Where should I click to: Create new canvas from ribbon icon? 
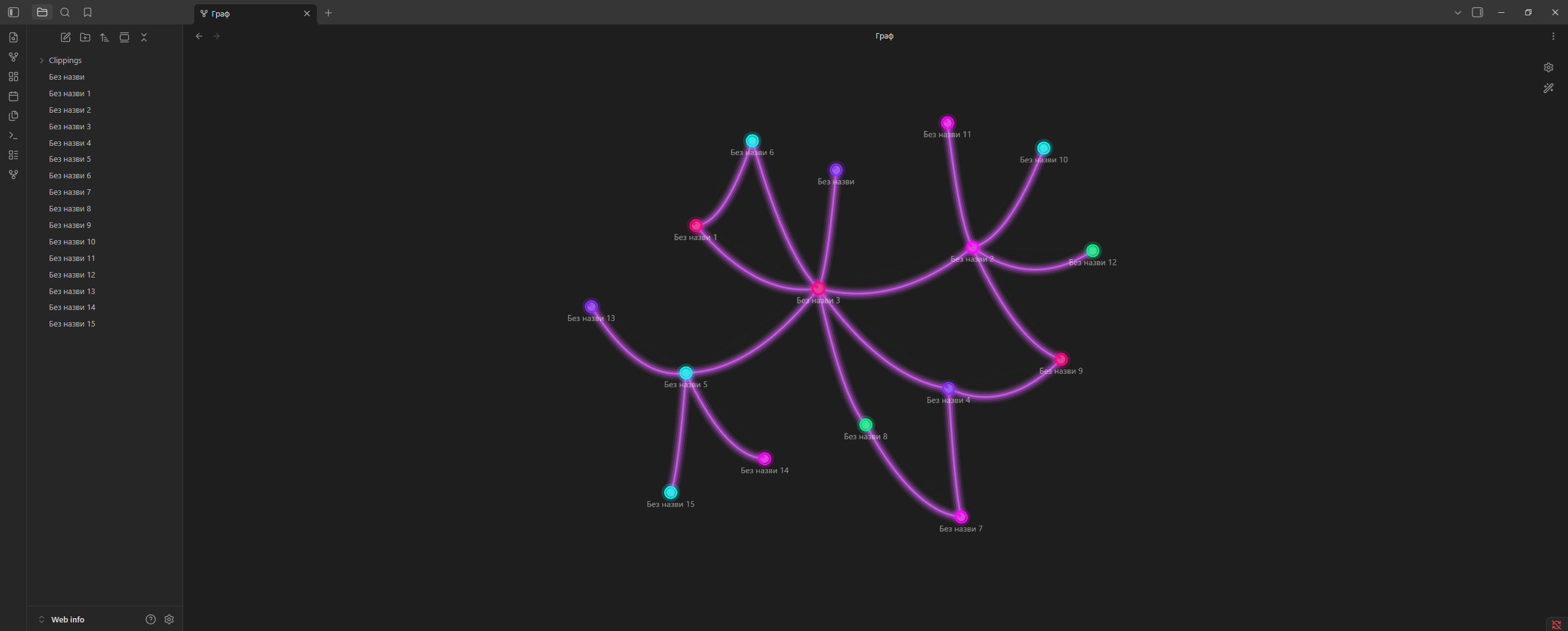[13, 77]
